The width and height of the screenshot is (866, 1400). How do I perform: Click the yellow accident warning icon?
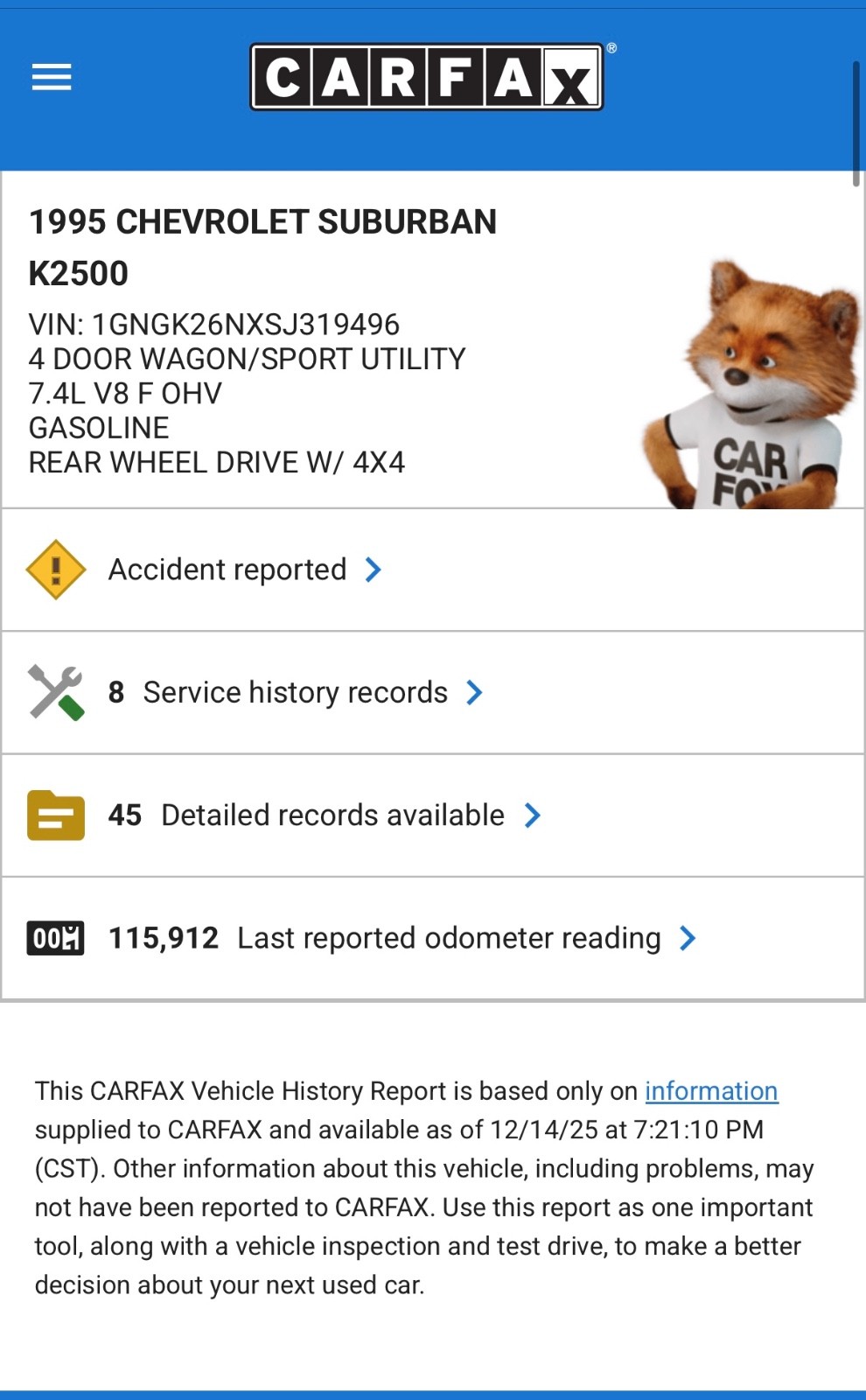56,570
